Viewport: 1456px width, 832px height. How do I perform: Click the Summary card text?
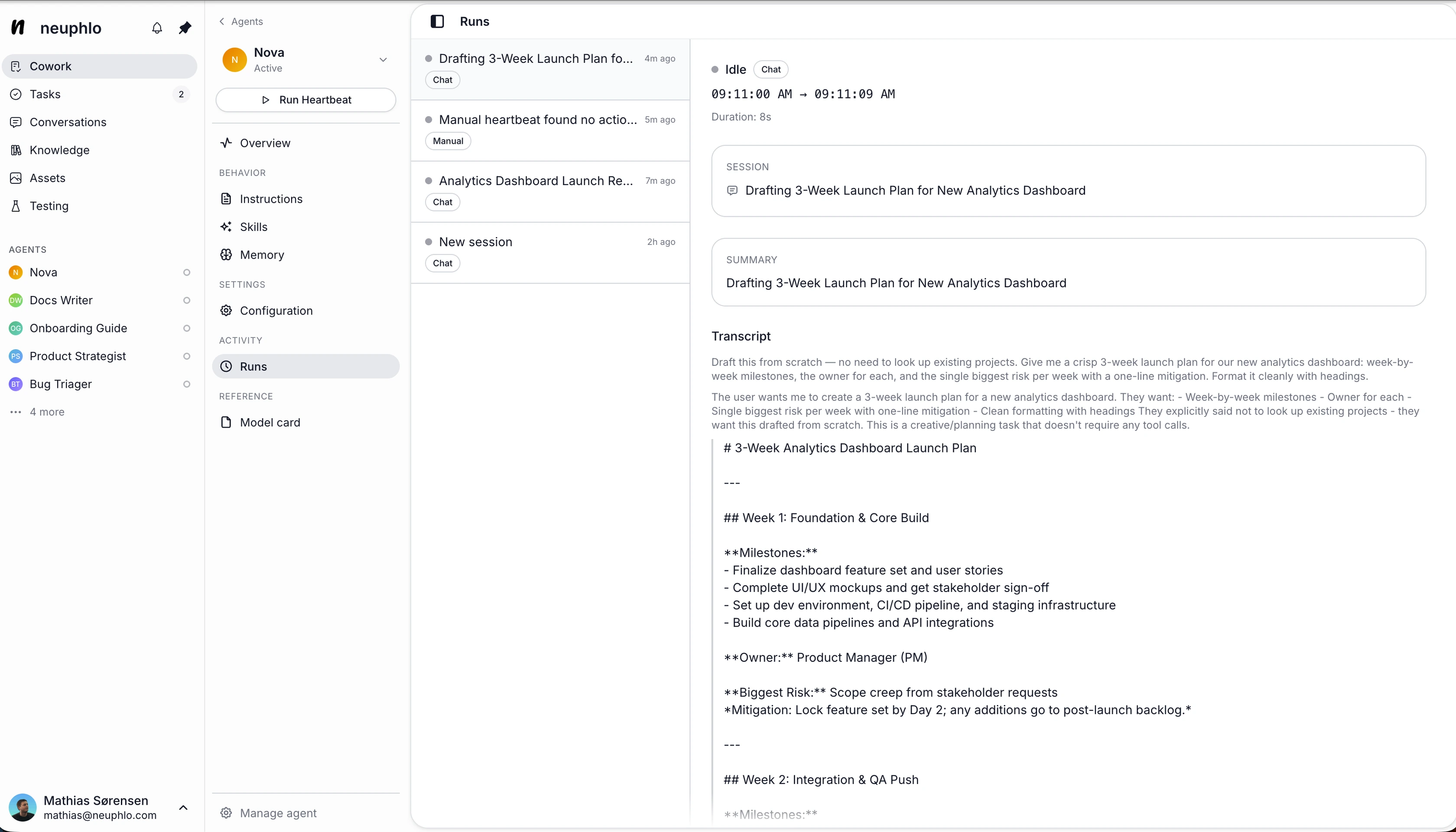[x=896, y=283]
